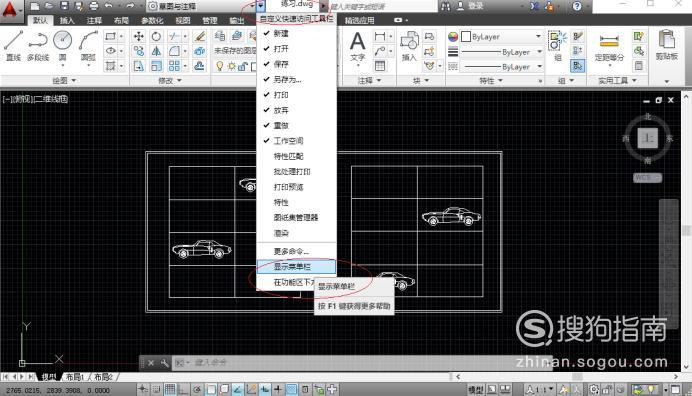Uncheck 保存 in the quick access menu
The image size is (692, 396).
(x=297, y=64)
